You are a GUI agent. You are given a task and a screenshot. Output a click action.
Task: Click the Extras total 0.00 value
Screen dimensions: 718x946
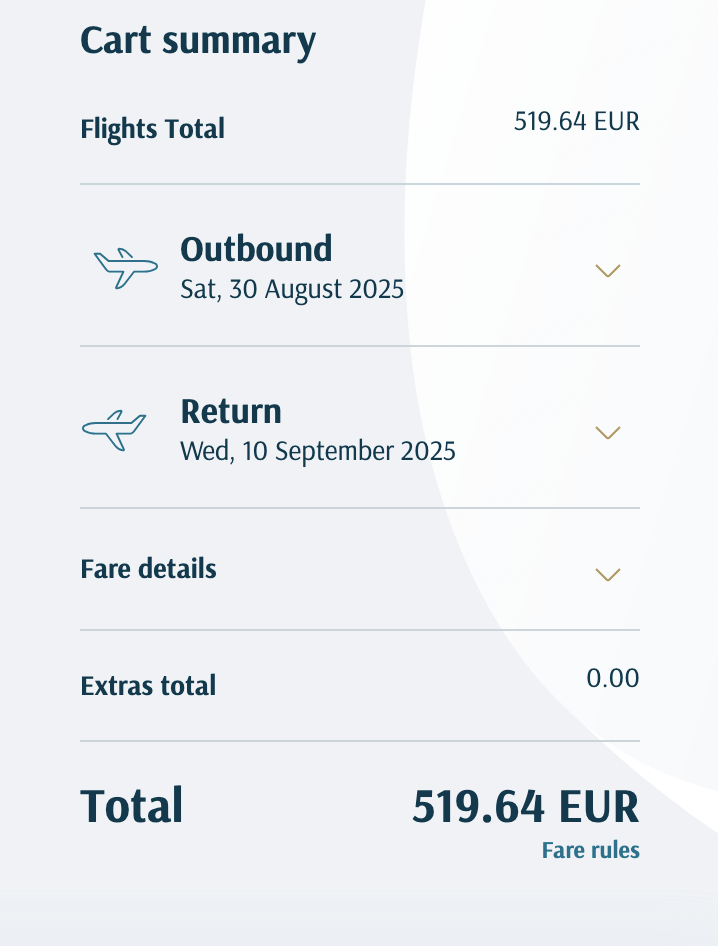click(x=613, y=678)
